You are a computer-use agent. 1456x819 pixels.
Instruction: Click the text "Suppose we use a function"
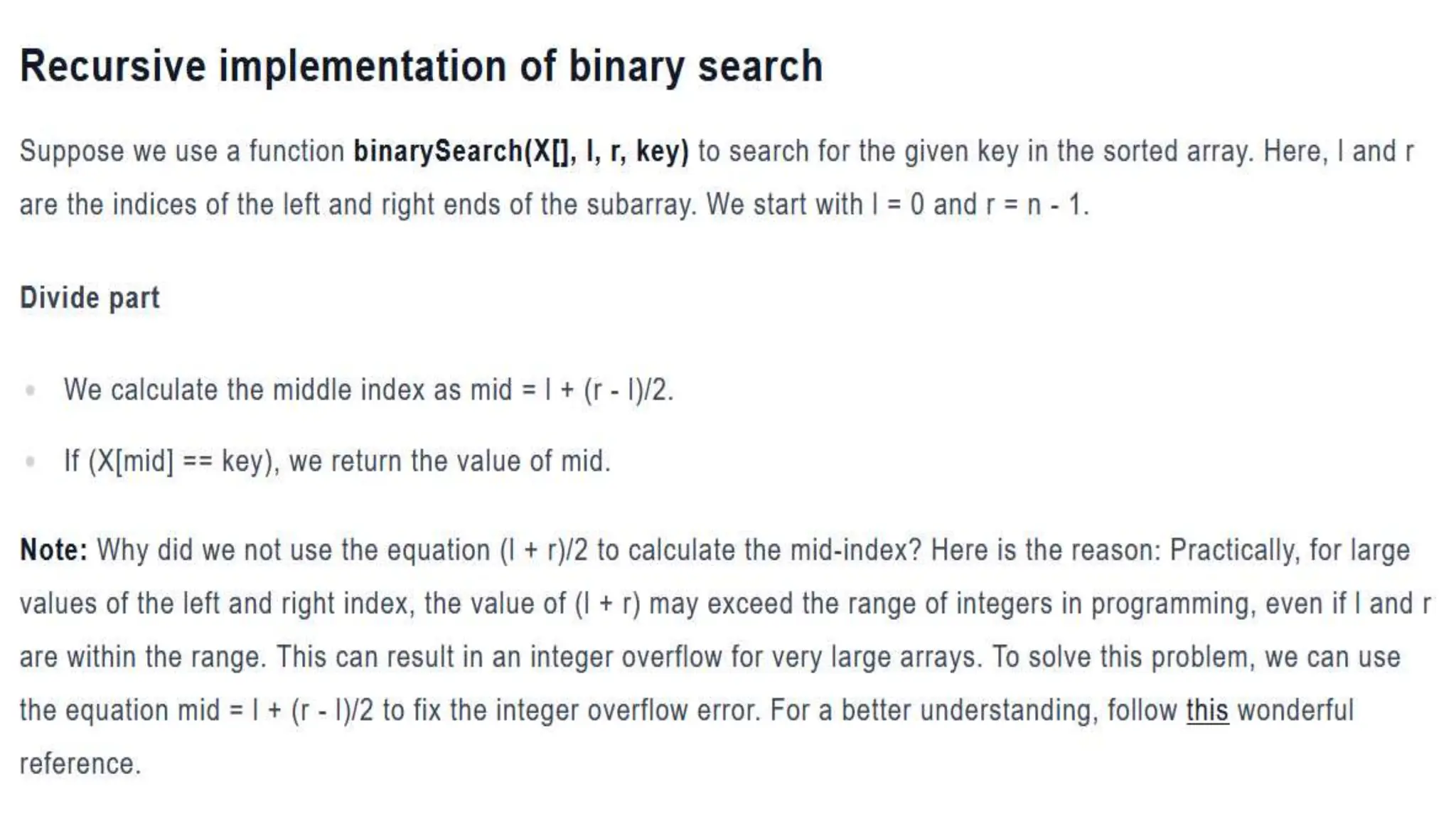point(182,151)
